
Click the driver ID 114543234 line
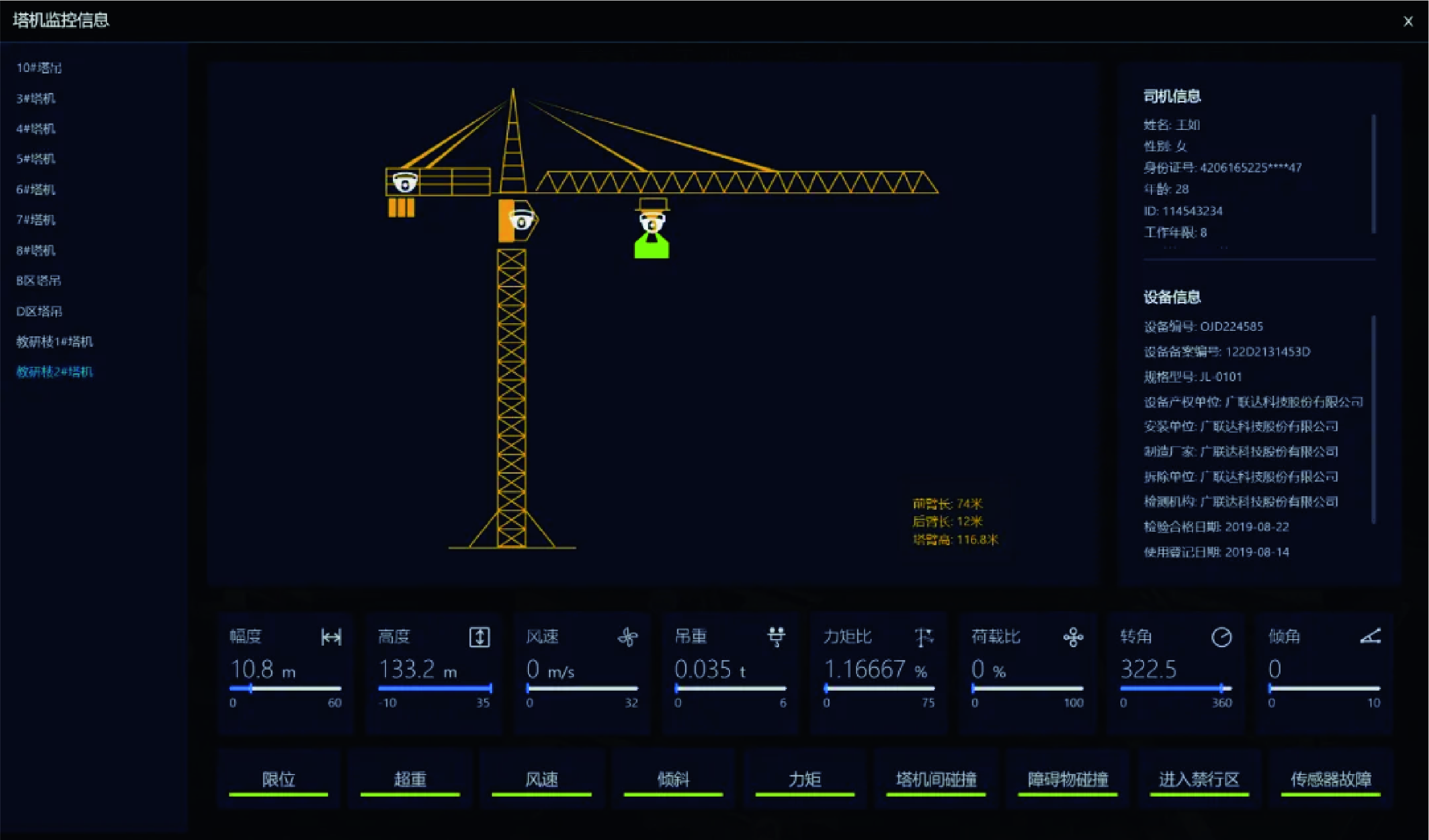(x=1183, y=211)
